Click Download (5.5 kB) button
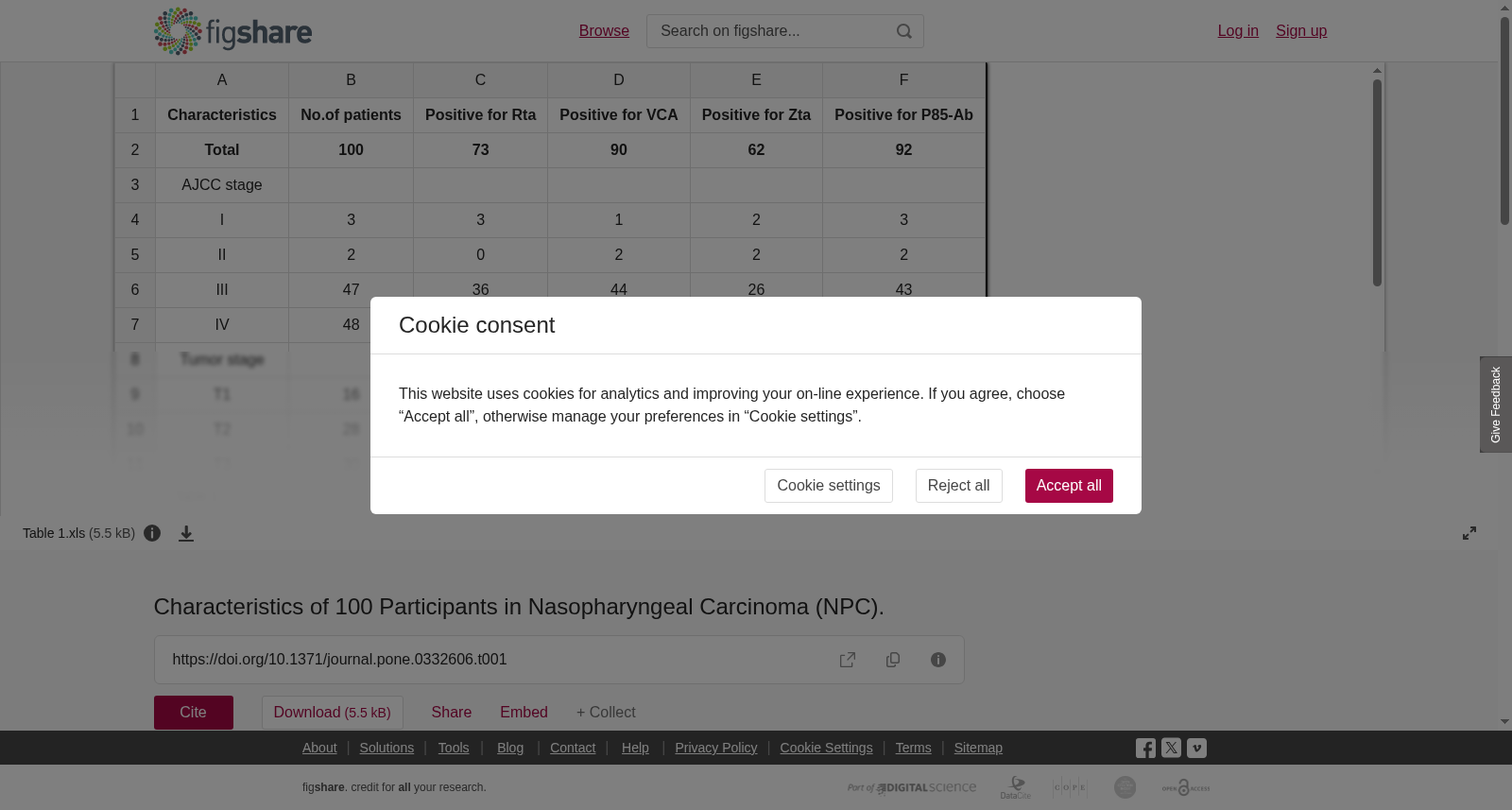Image resolution: width=1512 pixels, height=810 pixels. 333,713
